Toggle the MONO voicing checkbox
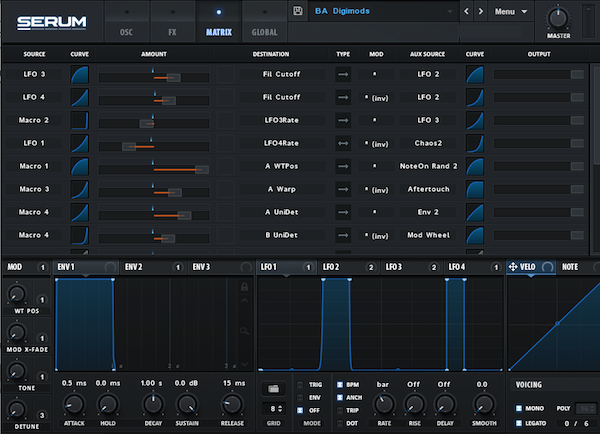Image resolution: width=600 pixels, height=434 pixels. pyautogui.click(x=519, y=408)
